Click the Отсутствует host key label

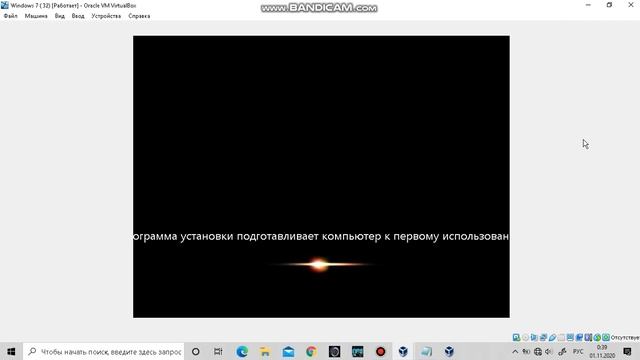625,338
